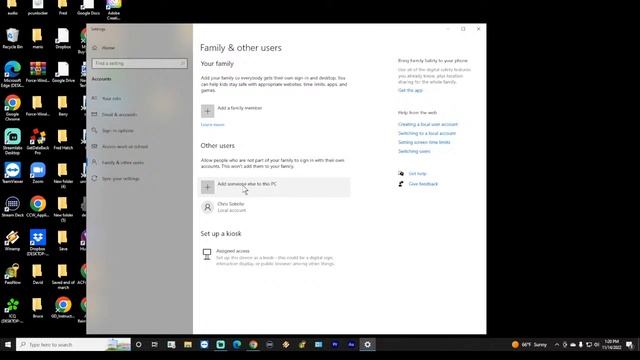Open Setting screen time limits help link
This screenshot has width=640, height=360.
click(x=424, y=142)
